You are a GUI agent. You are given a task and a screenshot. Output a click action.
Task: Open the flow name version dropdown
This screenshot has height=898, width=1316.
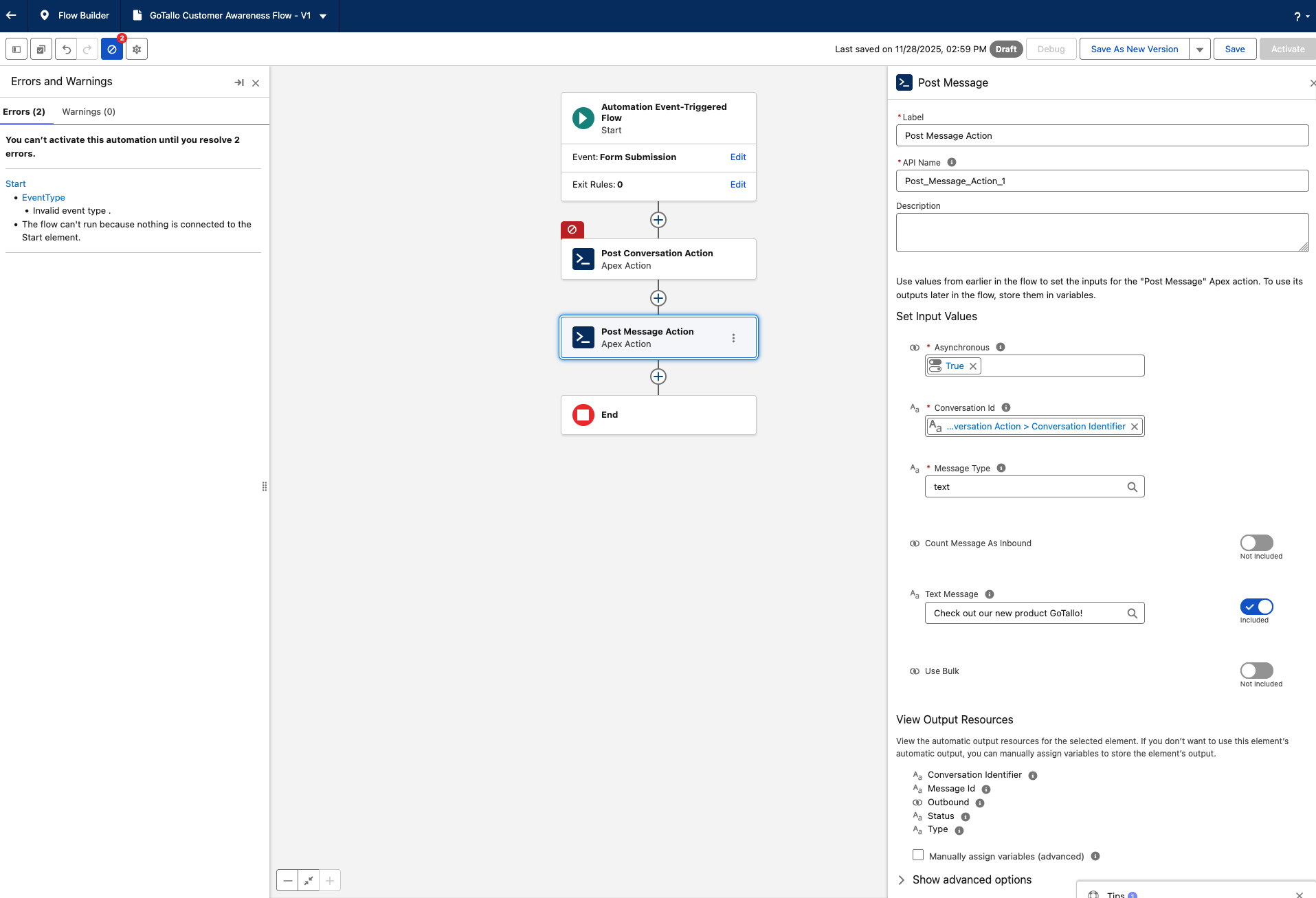coord(323,16)
